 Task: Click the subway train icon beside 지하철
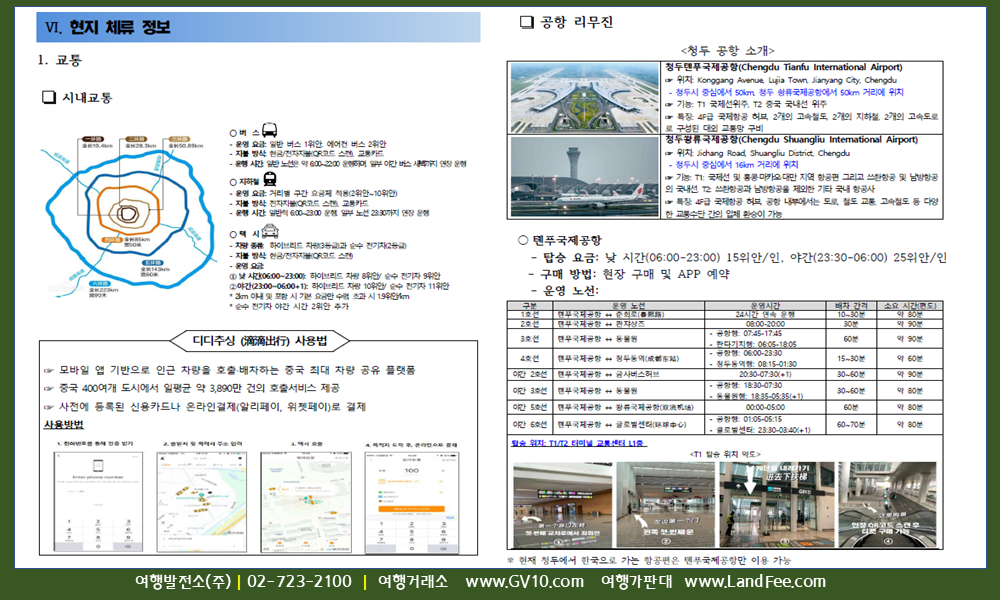point(270,179)
